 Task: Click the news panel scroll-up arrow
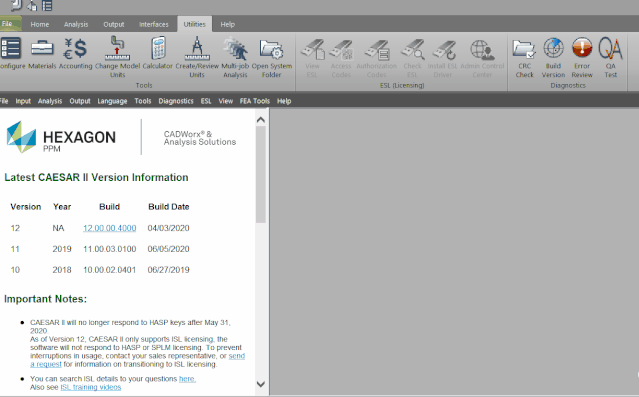pos(261,120)
